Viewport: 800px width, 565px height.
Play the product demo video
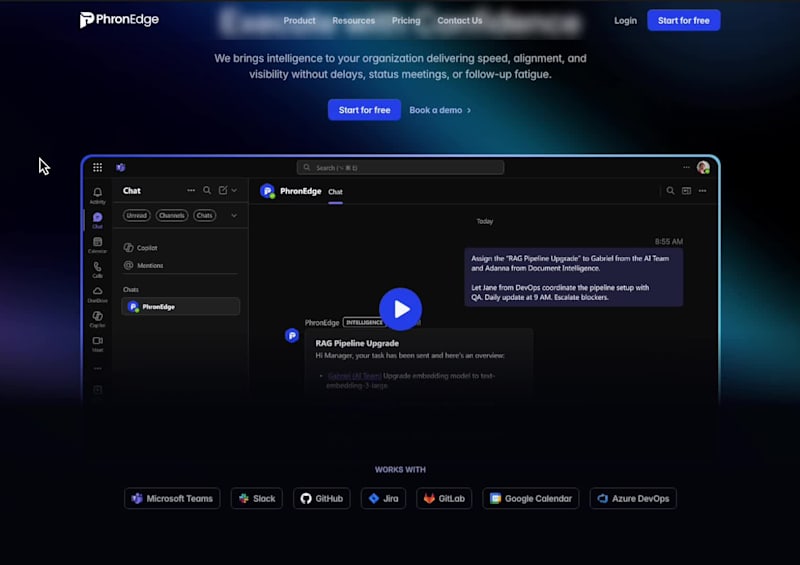click(x=401, y=309)
